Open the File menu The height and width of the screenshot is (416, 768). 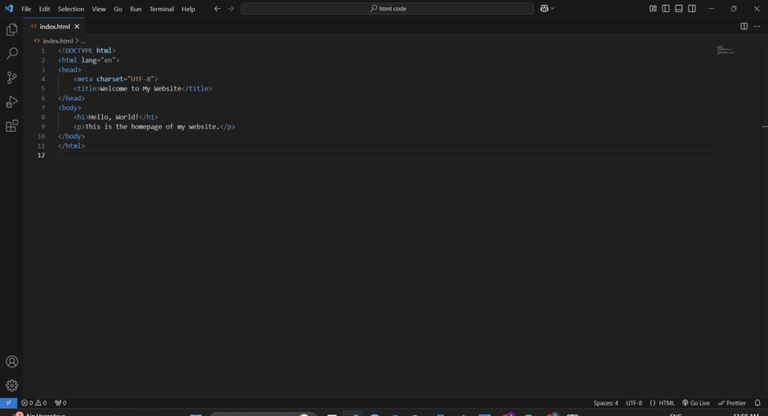click(26, 9)
